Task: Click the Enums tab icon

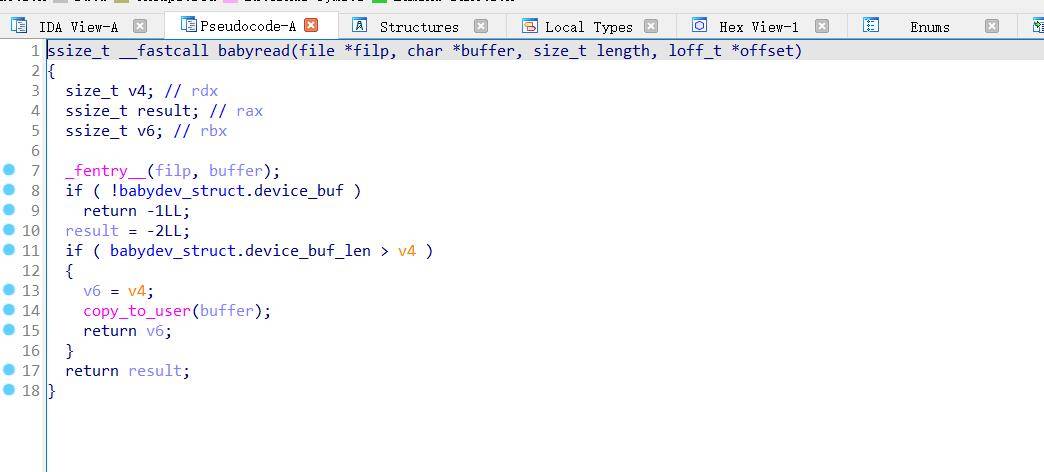Action: [871, 26]
